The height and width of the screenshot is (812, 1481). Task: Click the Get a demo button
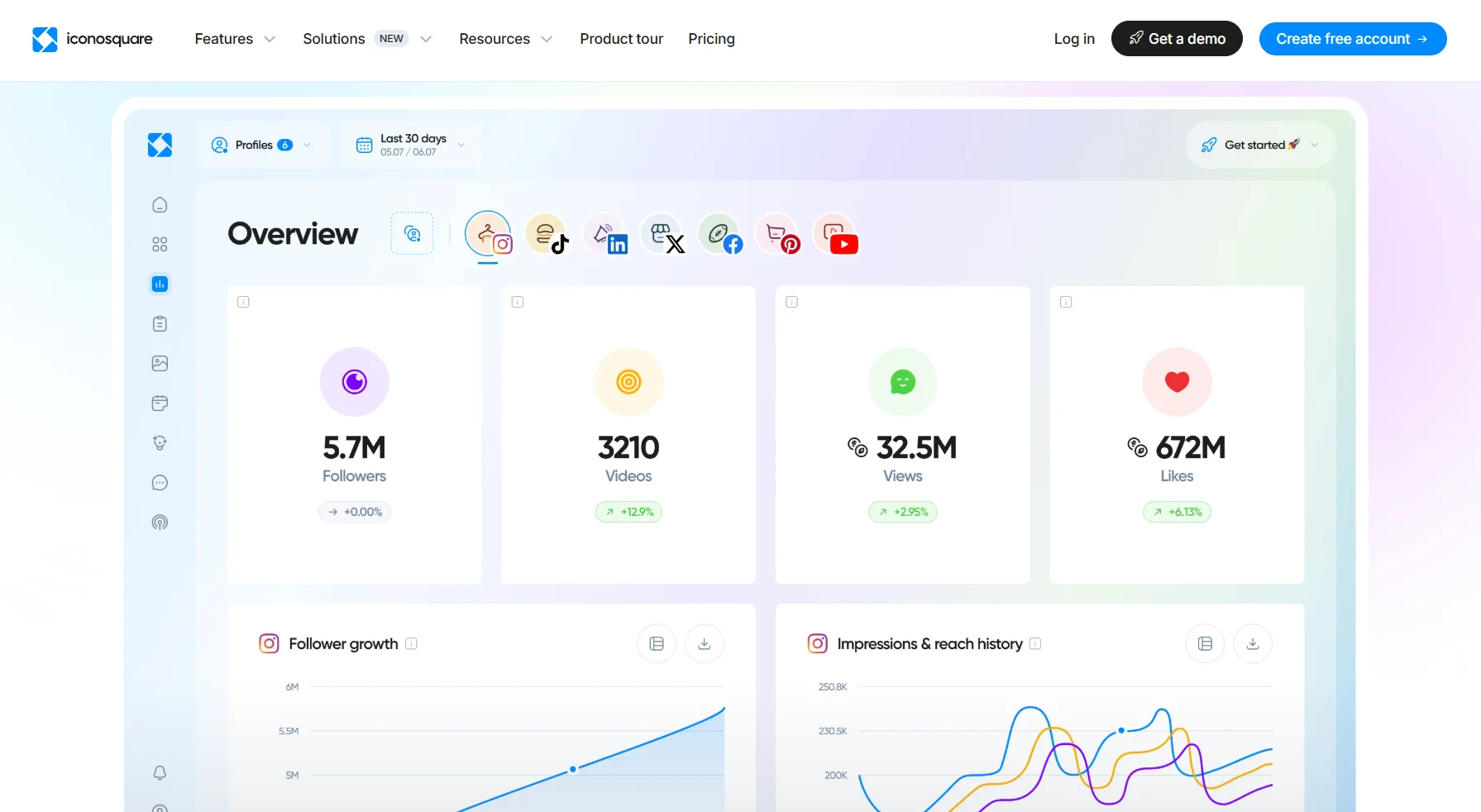click(x=1177, y=39)
